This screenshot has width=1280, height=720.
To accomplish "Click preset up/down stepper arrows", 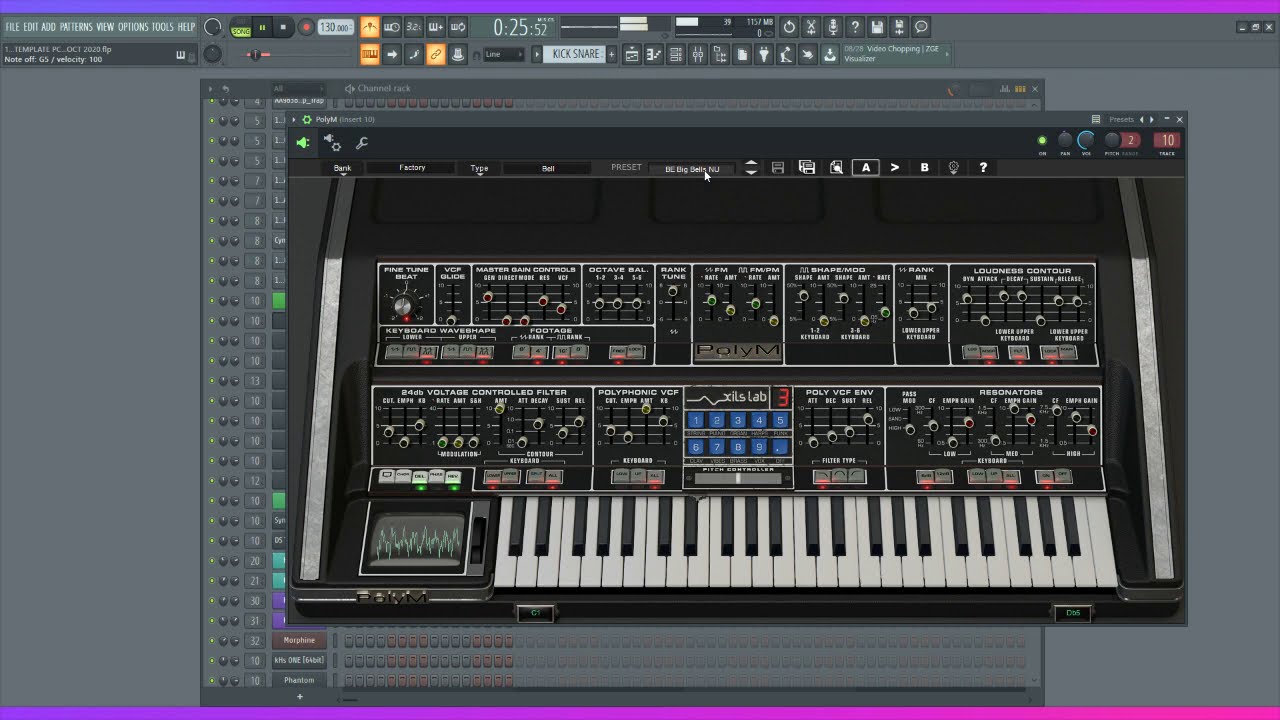I will (x=751, y=168).
